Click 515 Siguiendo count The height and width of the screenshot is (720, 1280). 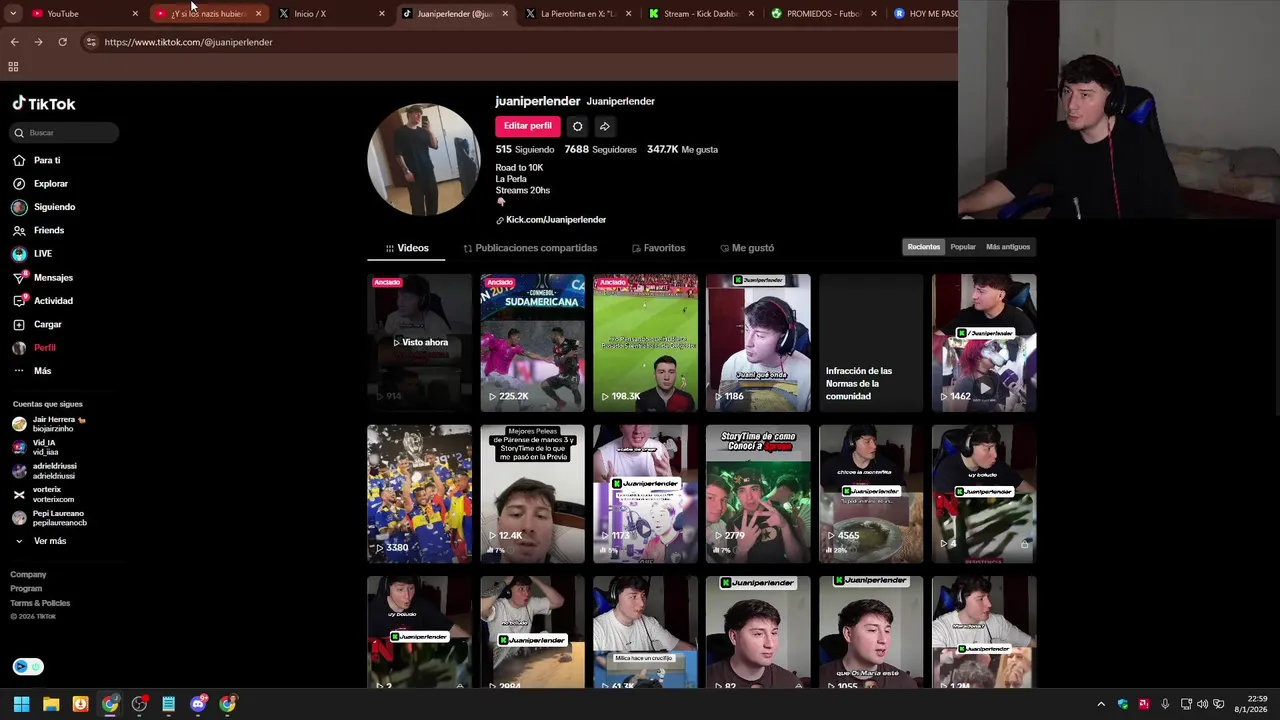[x=524, y=149]
